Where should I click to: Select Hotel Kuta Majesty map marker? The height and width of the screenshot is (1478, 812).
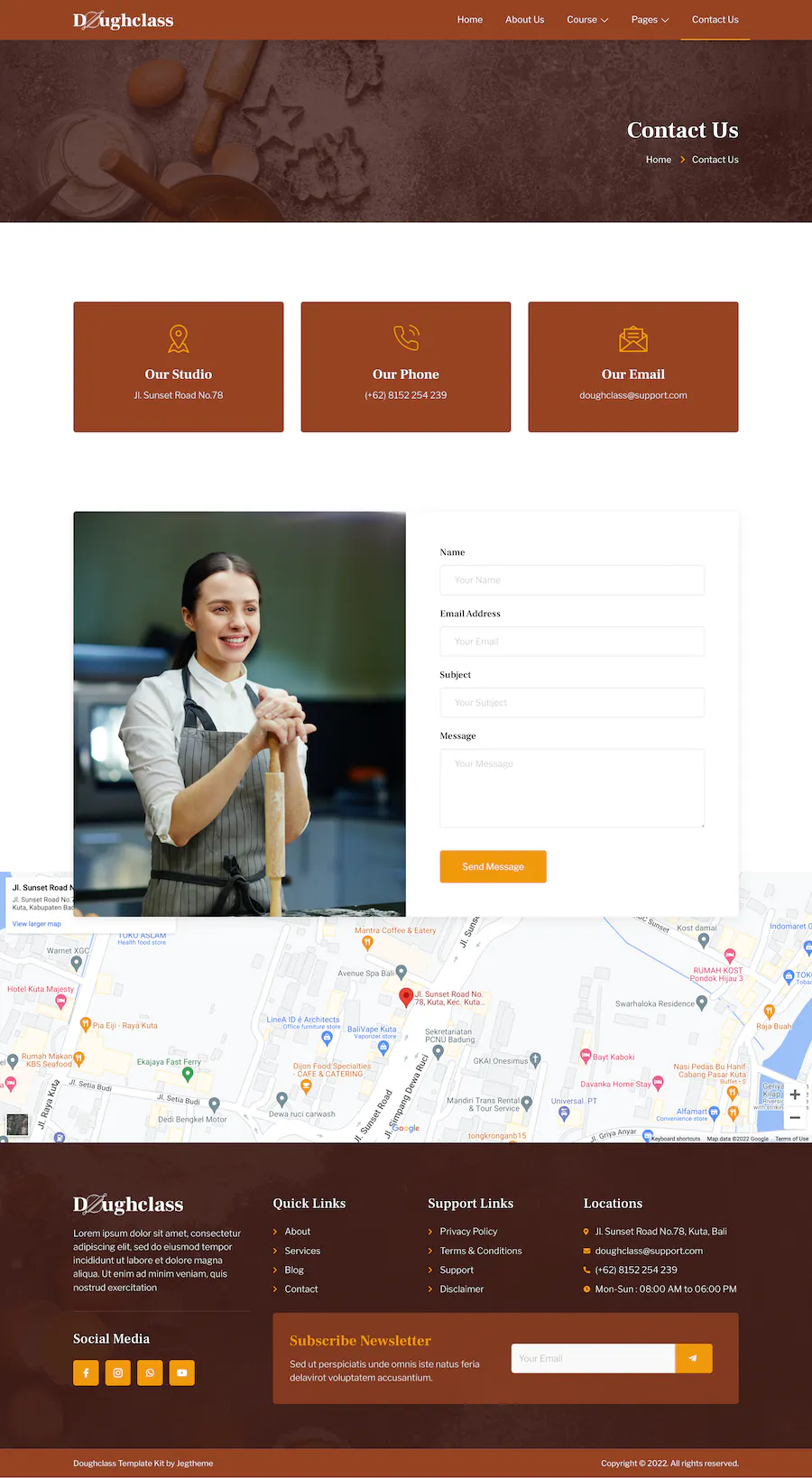pyautogui.click(x=60, y=1002)
